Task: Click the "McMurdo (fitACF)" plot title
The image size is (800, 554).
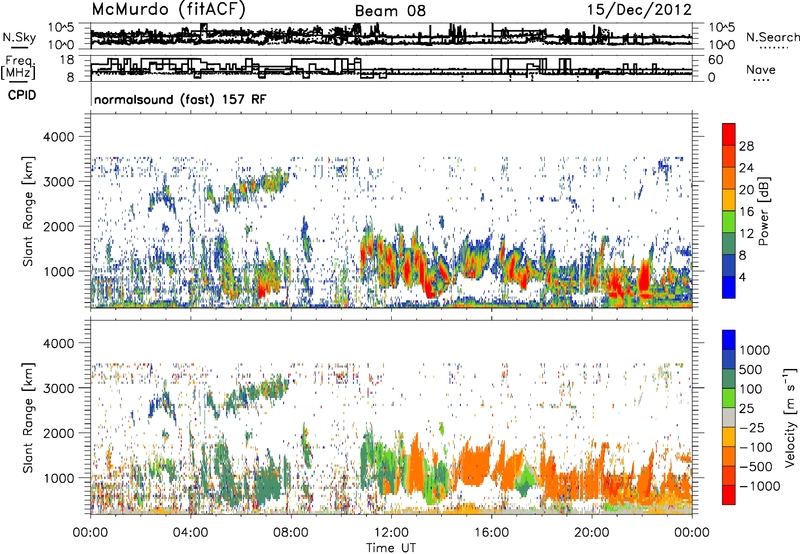Action: click(x=168, y=10)
